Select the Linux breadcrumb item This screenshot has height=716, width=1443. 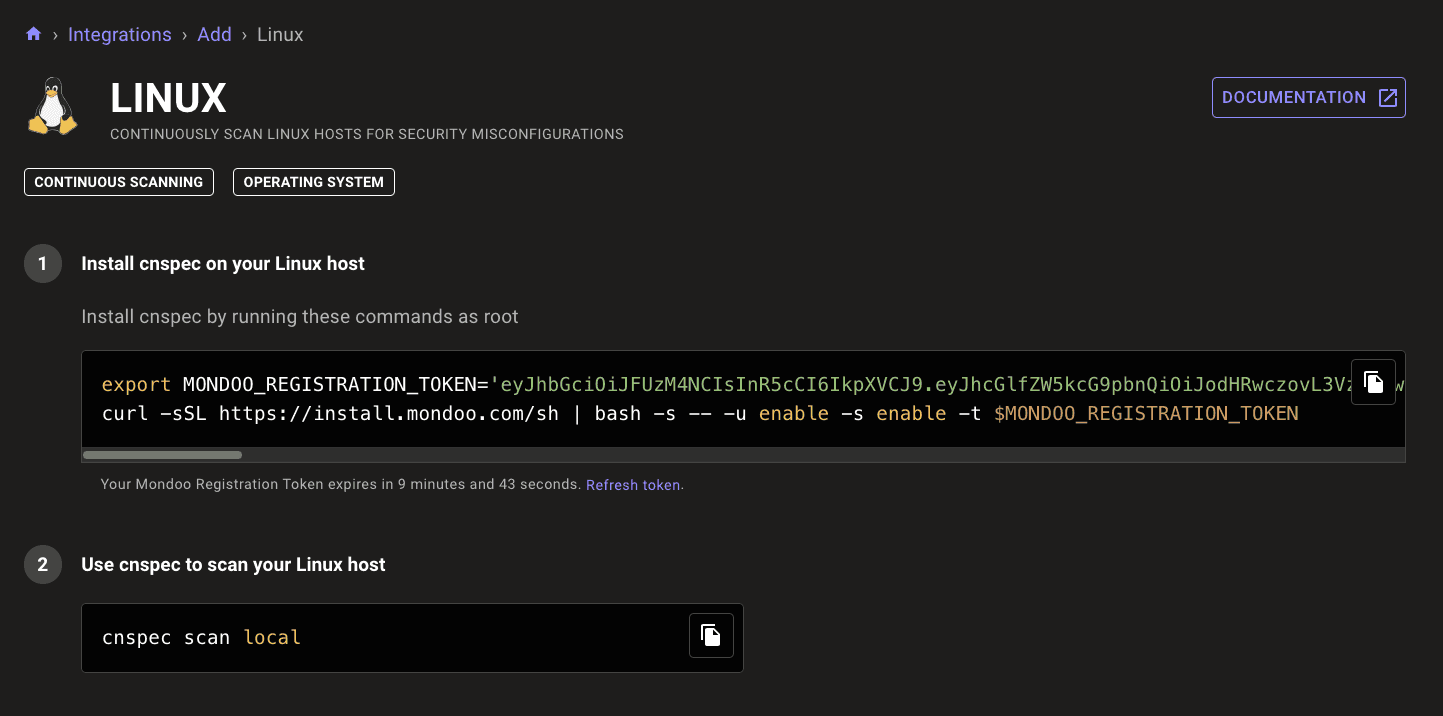(279, 33)
